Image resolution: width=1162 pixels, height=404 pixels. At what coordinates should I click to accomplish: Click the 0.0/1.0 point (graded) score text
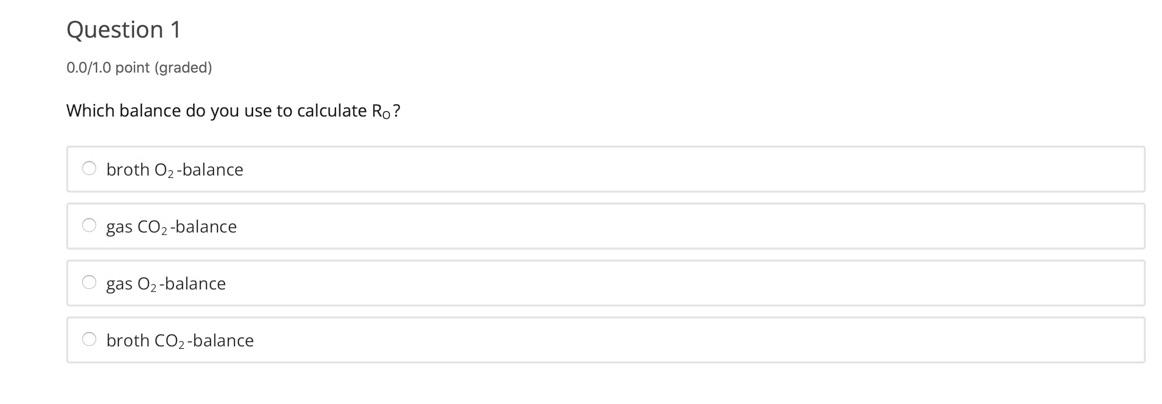139,68
